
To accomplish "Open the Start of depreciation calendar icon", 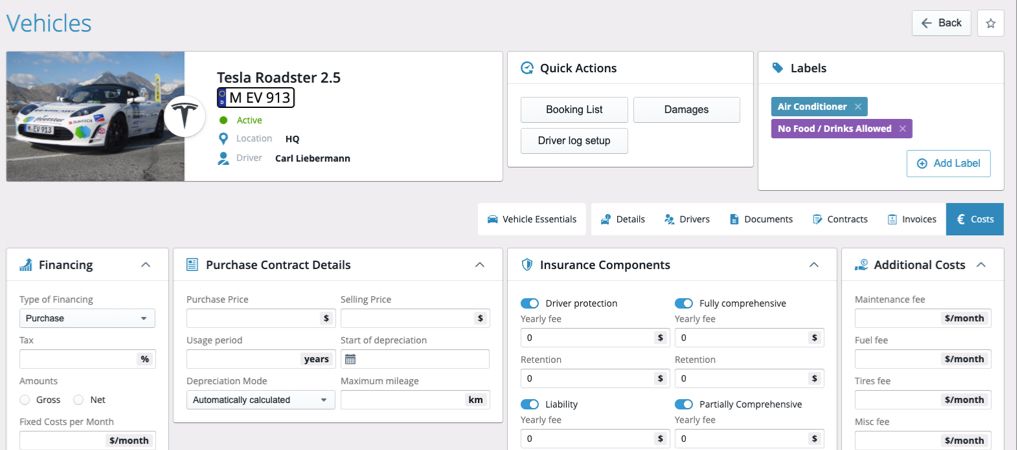I will pos(350,359).
